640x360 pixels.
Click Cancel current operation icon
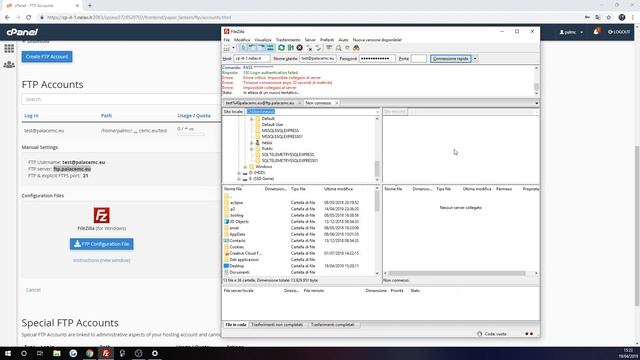(300, 48)
